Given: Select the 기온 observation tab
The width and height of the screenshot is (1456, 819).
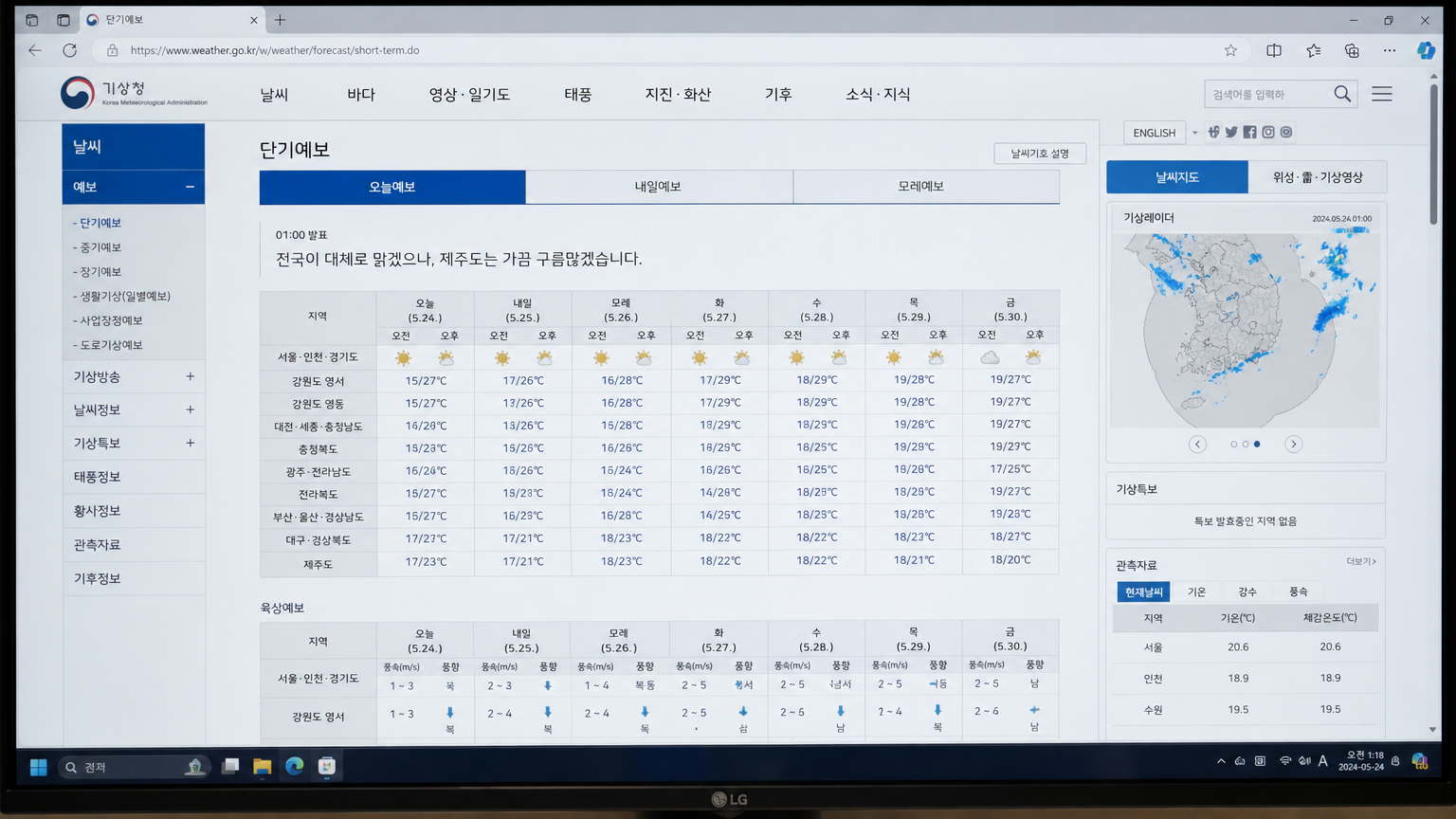Looking at the screenshot, I should pos(1196,591).
